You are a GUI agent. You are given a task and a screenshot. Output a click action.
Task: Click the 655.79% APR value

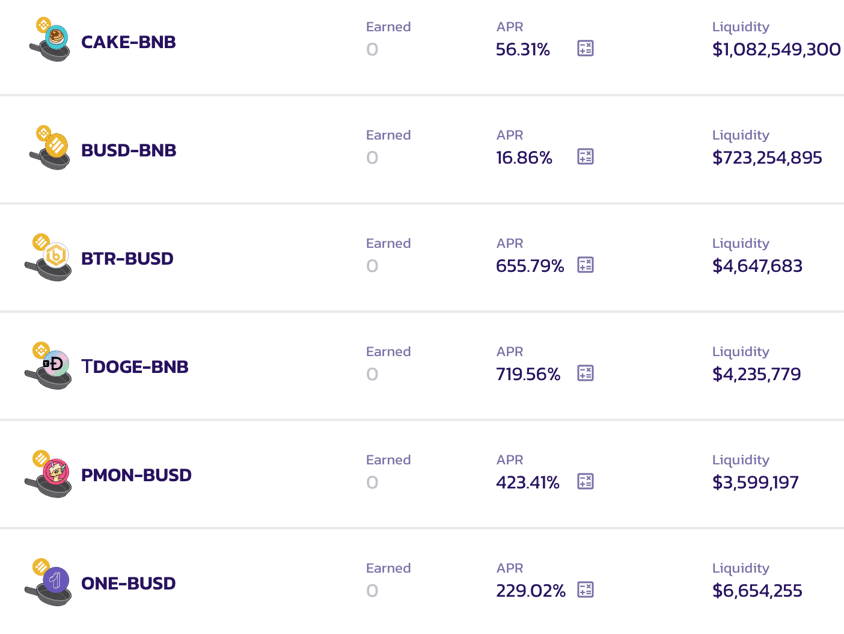tap(530, 266)
